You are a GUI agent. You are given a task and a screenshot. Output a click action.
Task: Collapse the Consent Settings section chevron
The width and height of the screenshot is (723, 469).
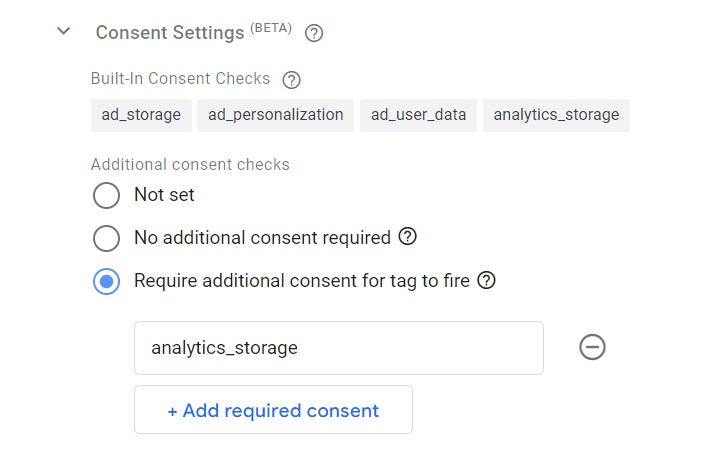[x=64, y=31]
